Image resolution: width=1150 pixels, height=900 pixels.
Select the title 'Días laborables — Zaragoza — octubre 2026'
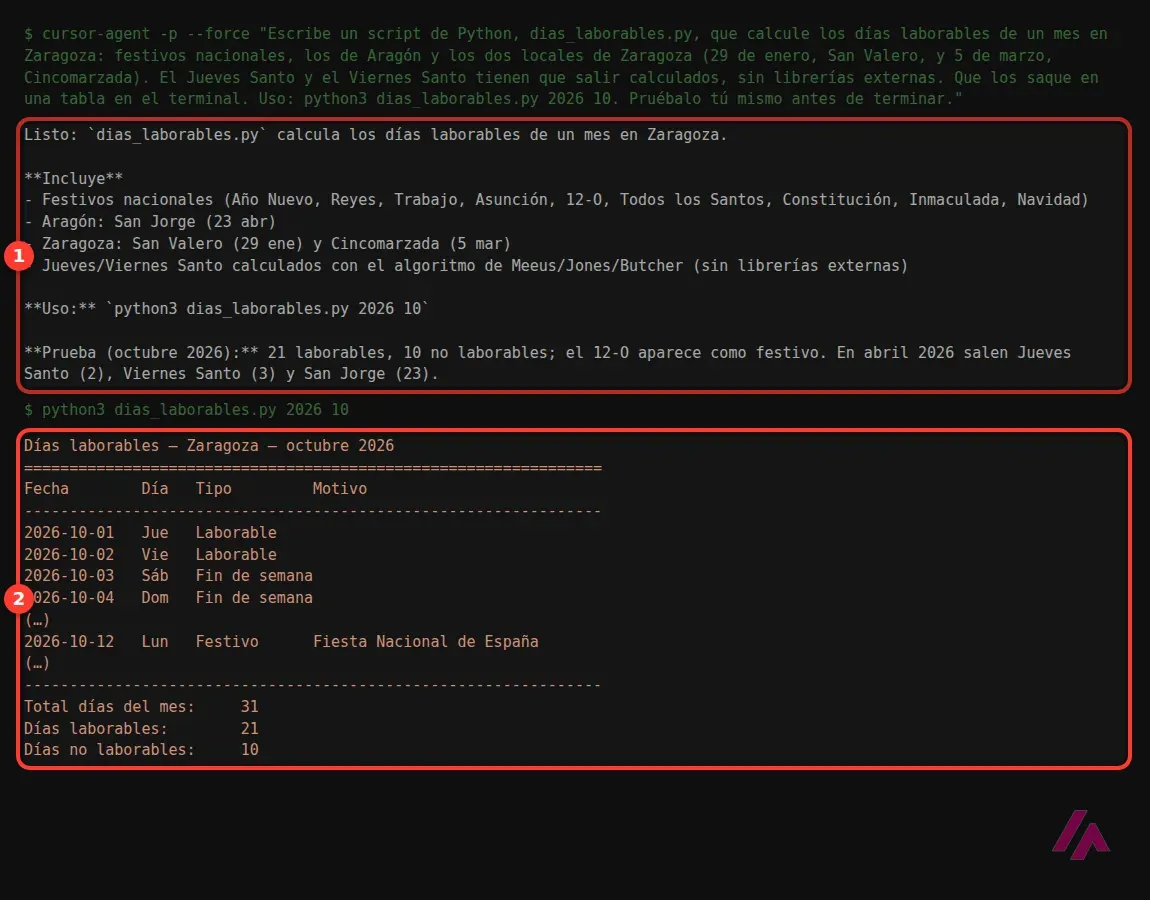click(209, 446)
